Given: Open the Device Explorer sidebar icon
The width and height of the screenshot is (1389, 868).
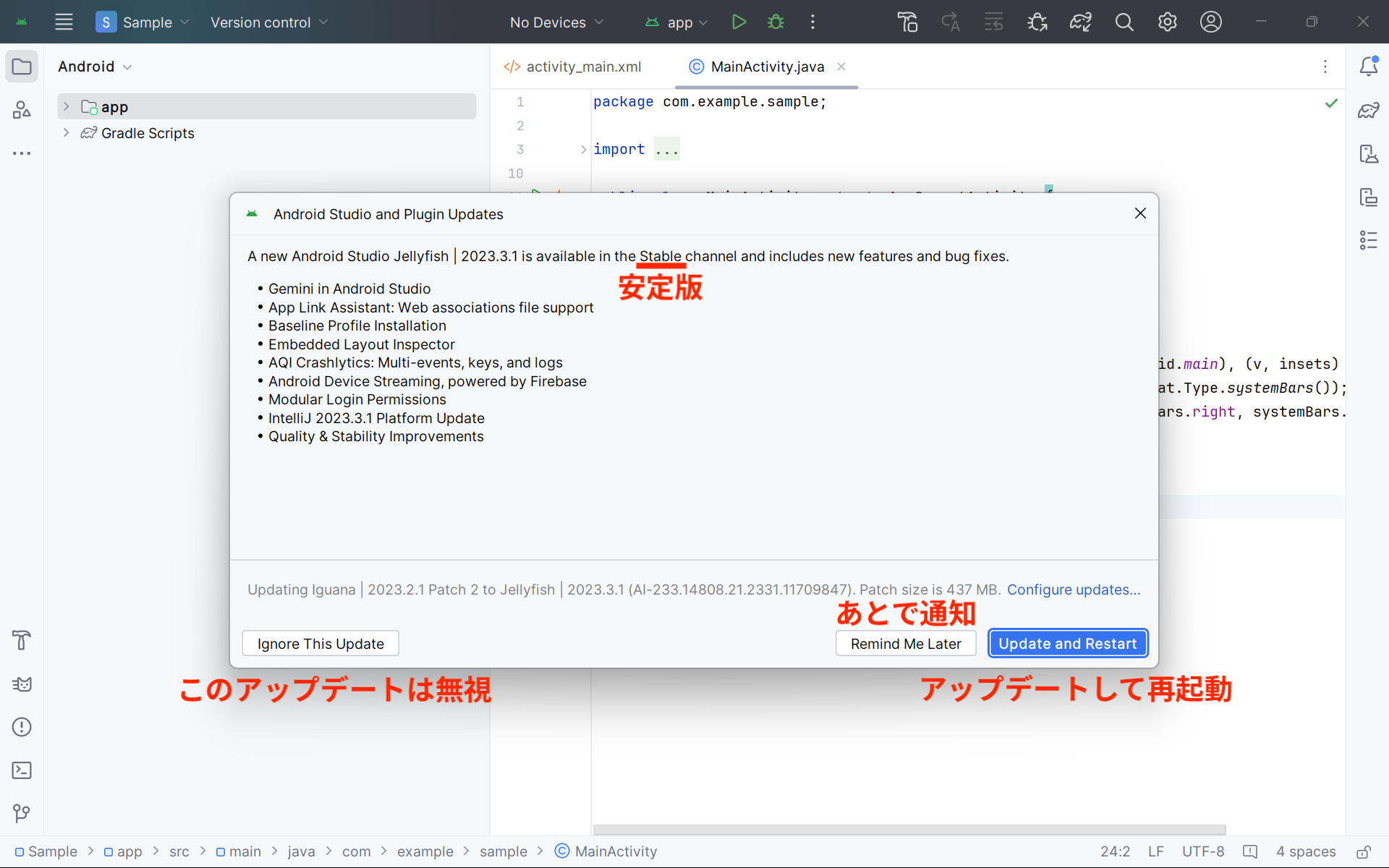Looking at the screenshot, I should click(x=1368, y=197).
